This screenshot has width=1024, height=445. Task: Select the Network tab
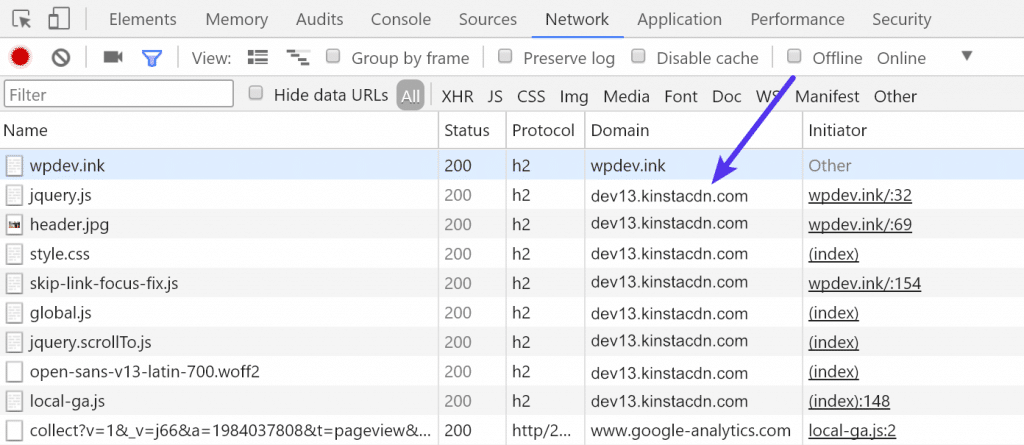pos(577,20)
